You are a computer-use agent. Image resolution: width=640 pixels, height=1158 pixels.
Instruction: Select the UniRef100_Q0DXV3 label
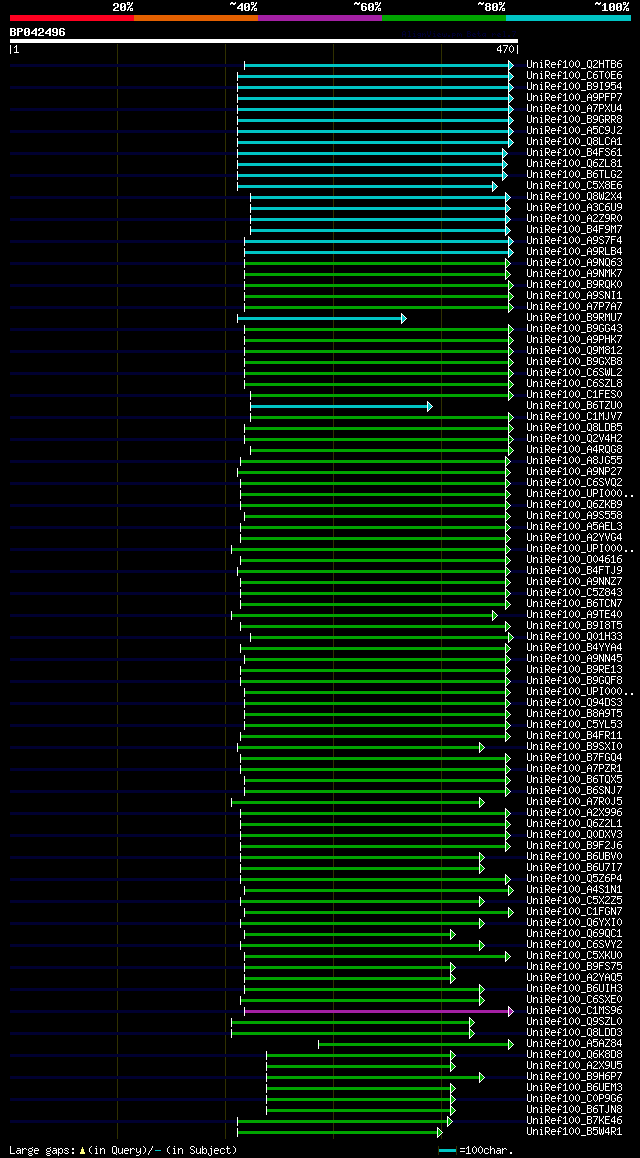point(574,835)
